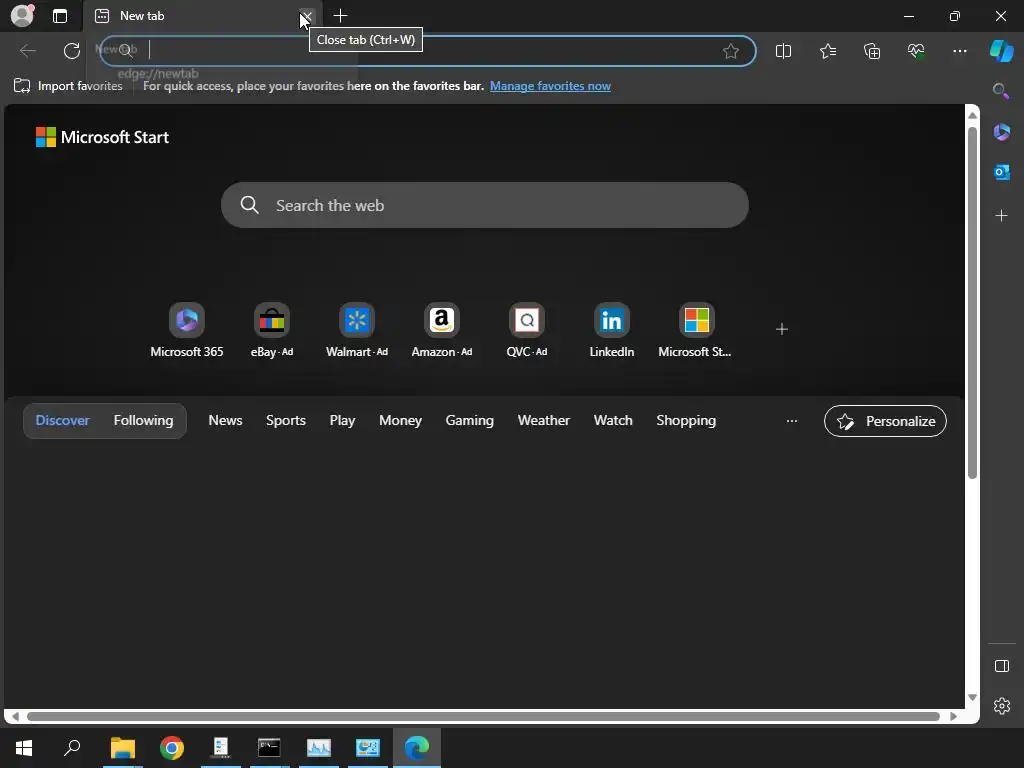Open the profile avatar menu
This screenshot has height=768, width=1024.
[x=22, y=15]
